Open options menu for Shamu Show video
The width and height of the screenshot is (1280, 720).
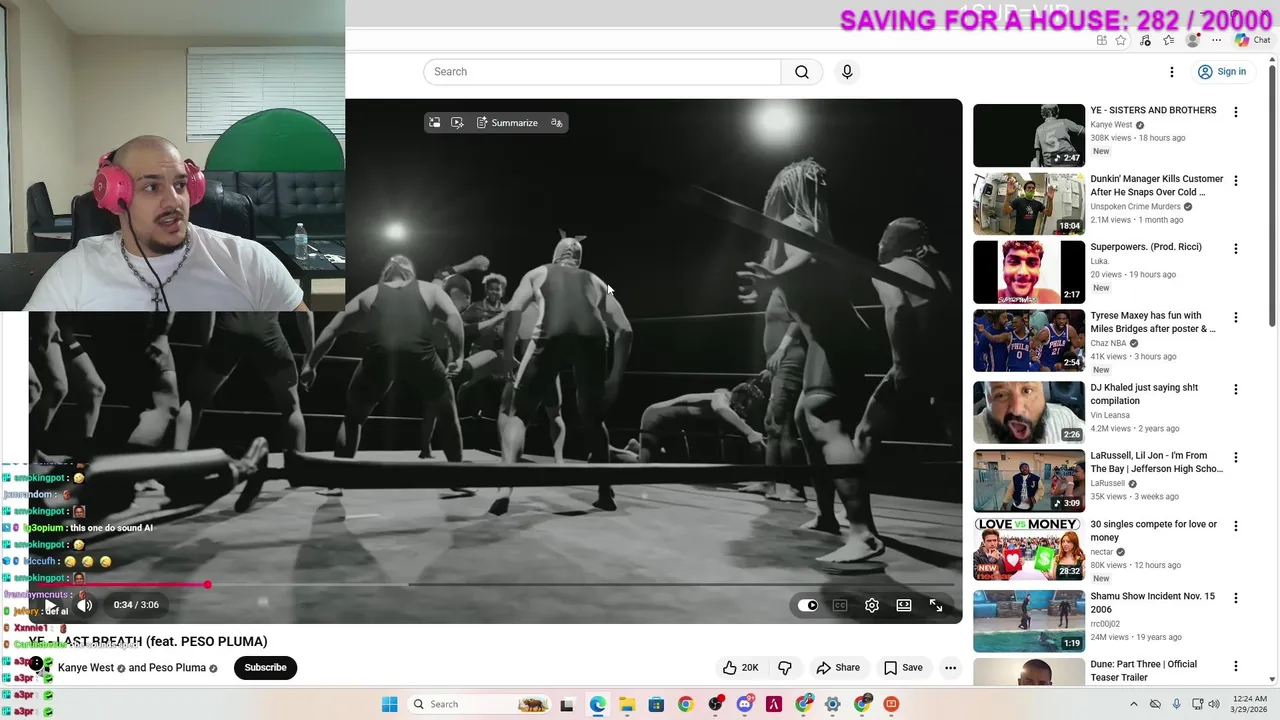(1235, 598)
